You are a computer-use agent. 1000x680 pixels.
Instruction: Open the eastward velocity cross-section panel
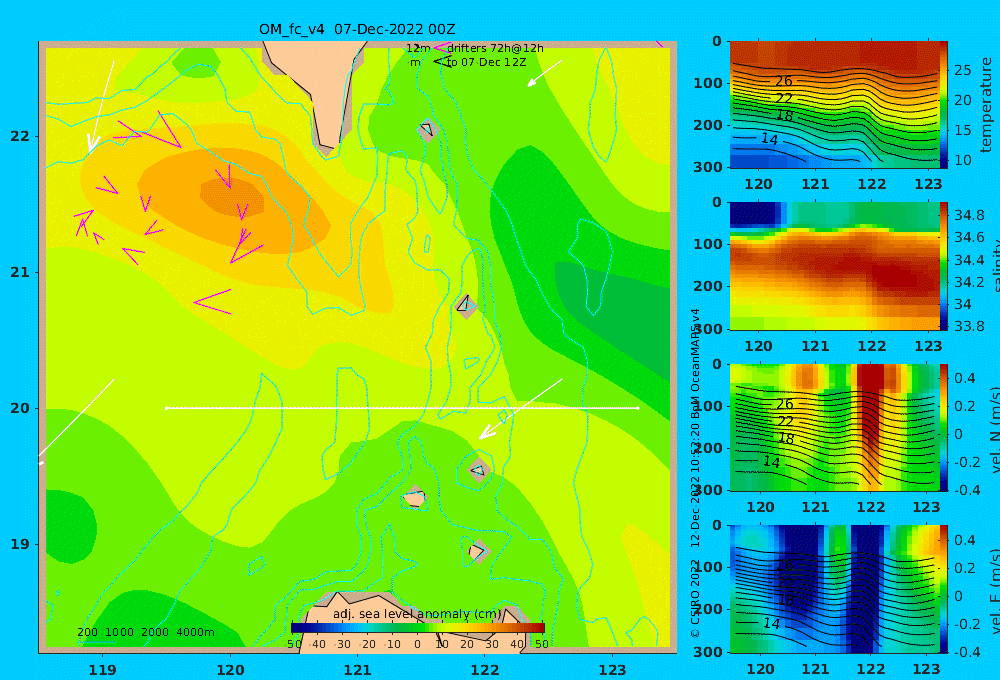(835, 589)
